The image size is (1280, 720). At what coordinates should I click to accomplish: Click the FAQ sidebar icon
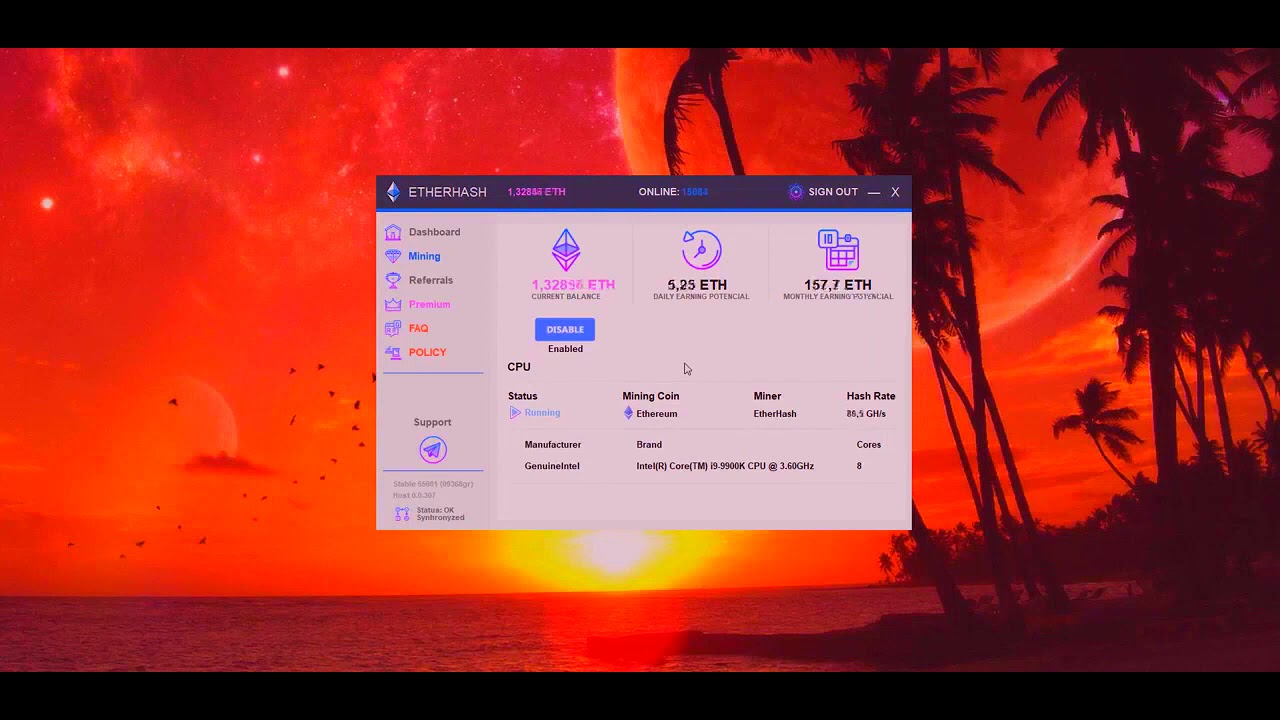pyautogui.click(x=393, y=328)
